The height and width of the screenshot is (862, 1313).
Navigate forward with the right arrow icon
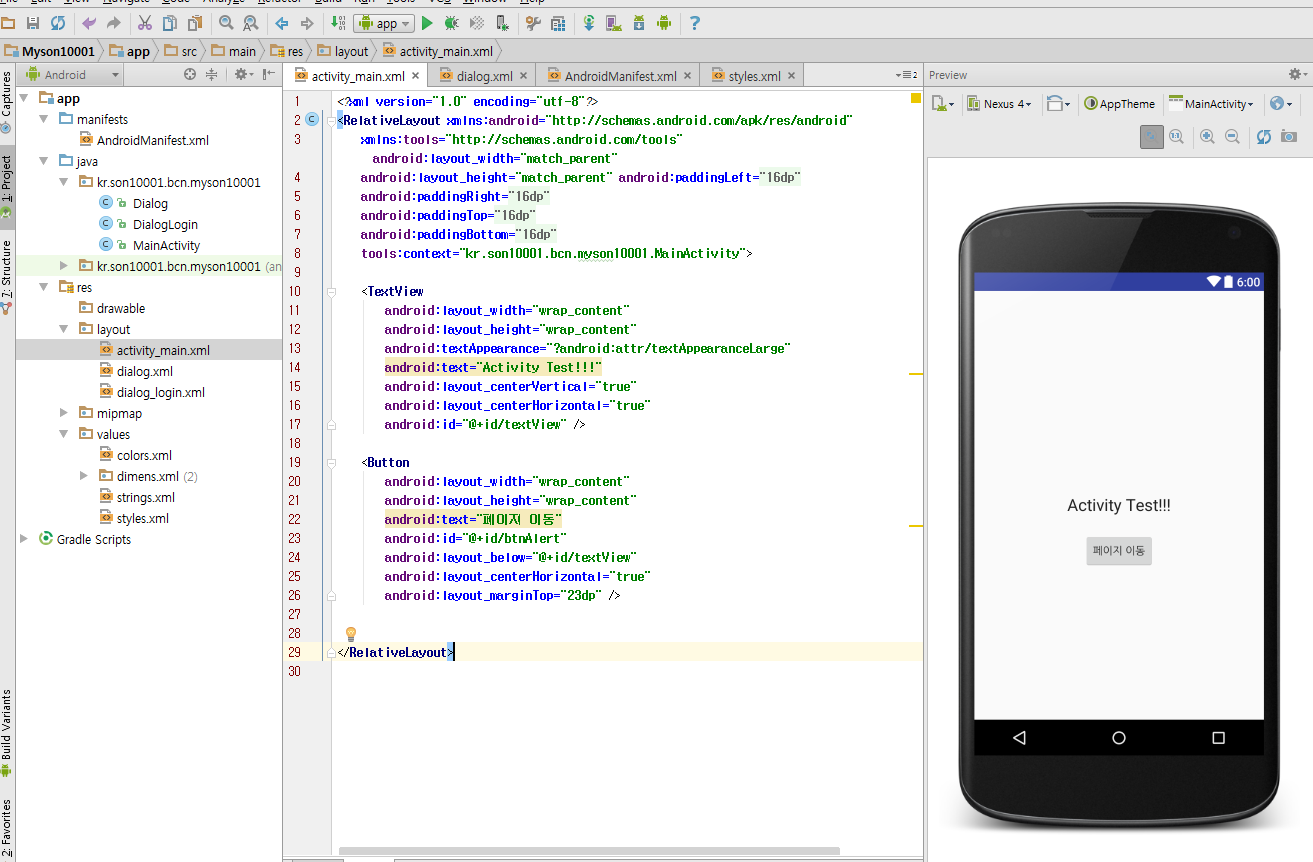coord(306,23)
